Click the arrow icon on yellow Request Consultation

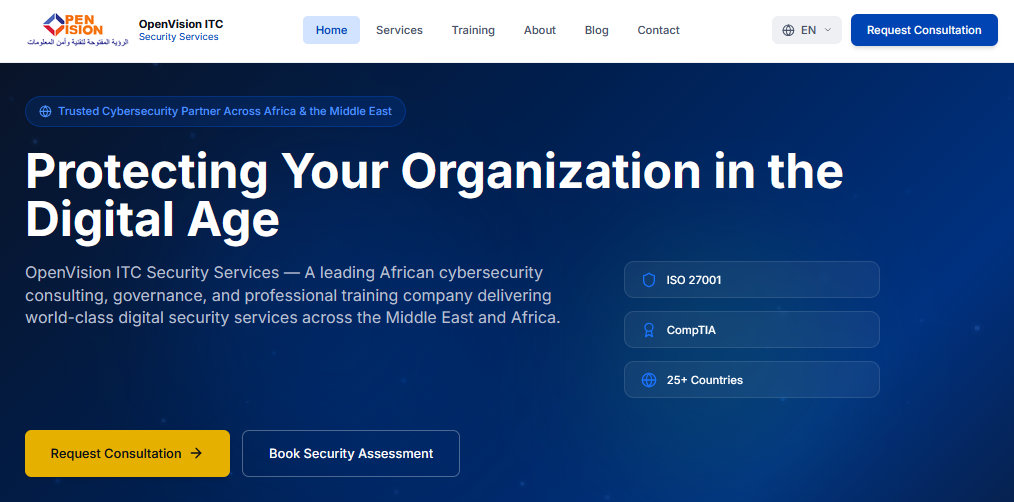[x=197, y=453]
